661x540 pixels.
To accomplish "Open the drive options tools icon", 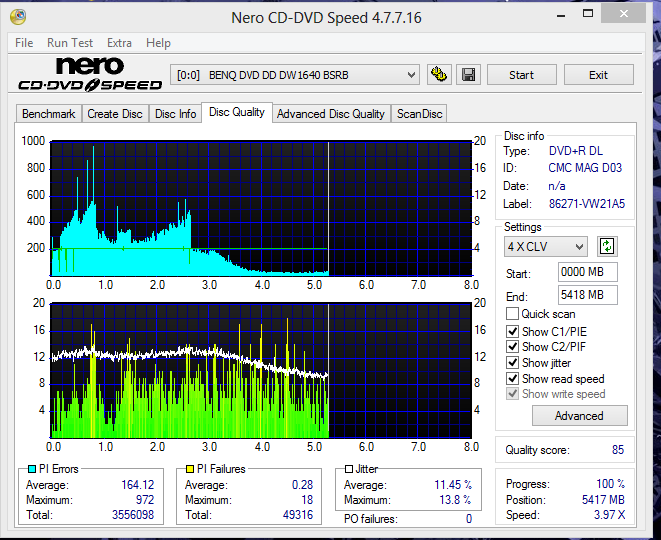I will tap(439, 75).
